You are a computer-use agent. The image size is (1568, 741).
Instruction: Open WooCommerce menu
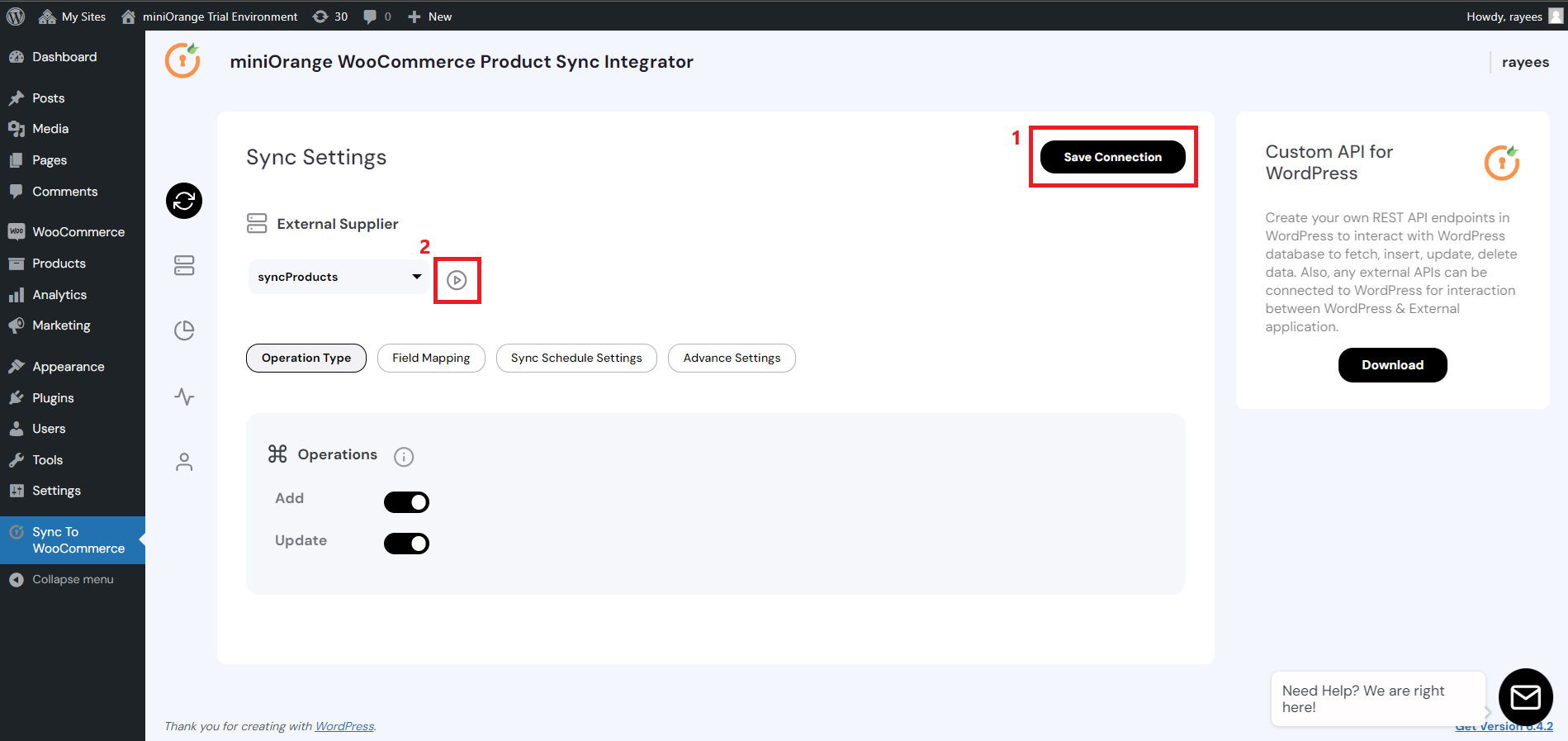tap(73, 232)
